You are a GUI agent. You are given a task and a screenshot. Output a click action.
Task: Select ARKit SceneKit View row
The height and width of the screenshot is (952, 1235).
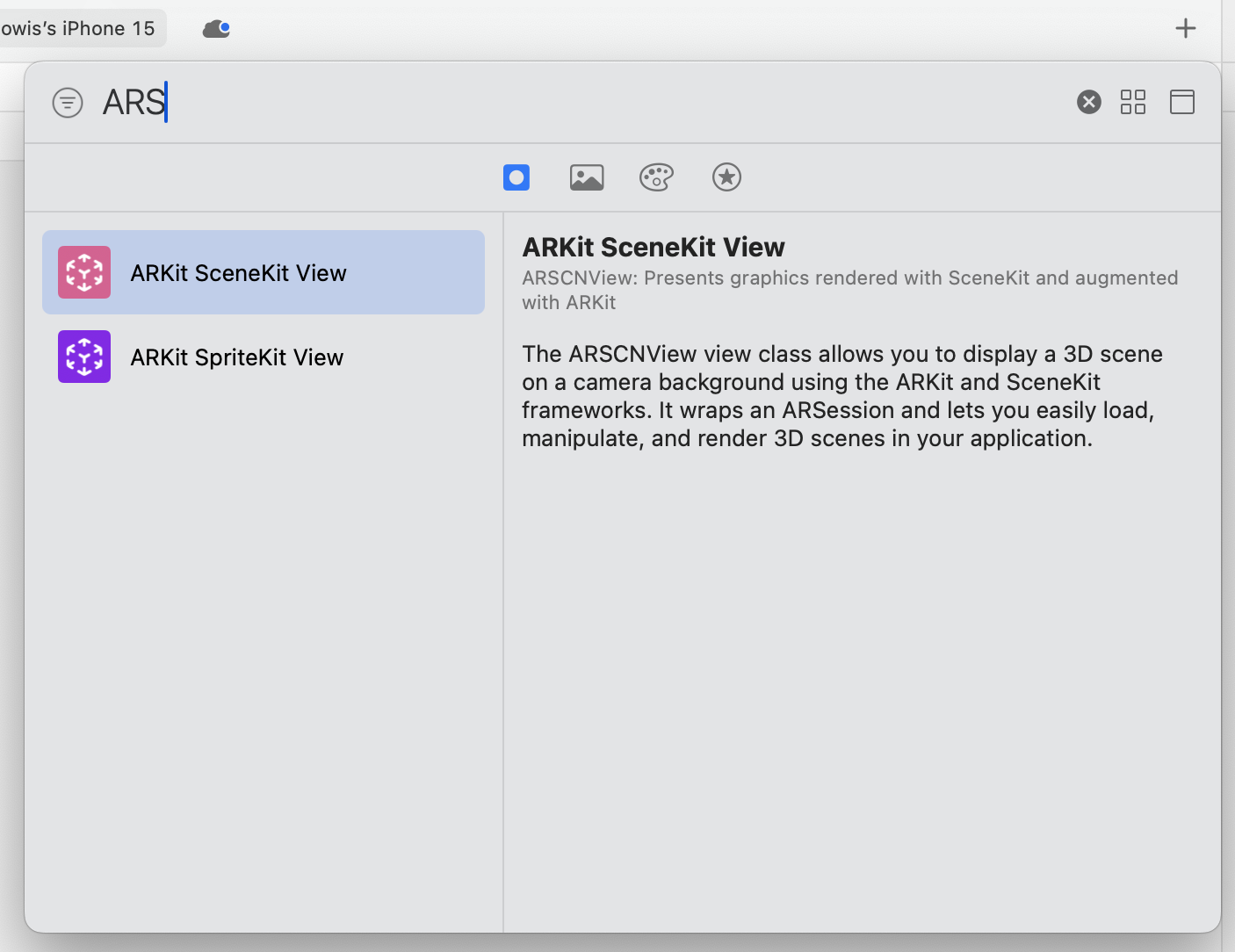(x=264, y=272)
